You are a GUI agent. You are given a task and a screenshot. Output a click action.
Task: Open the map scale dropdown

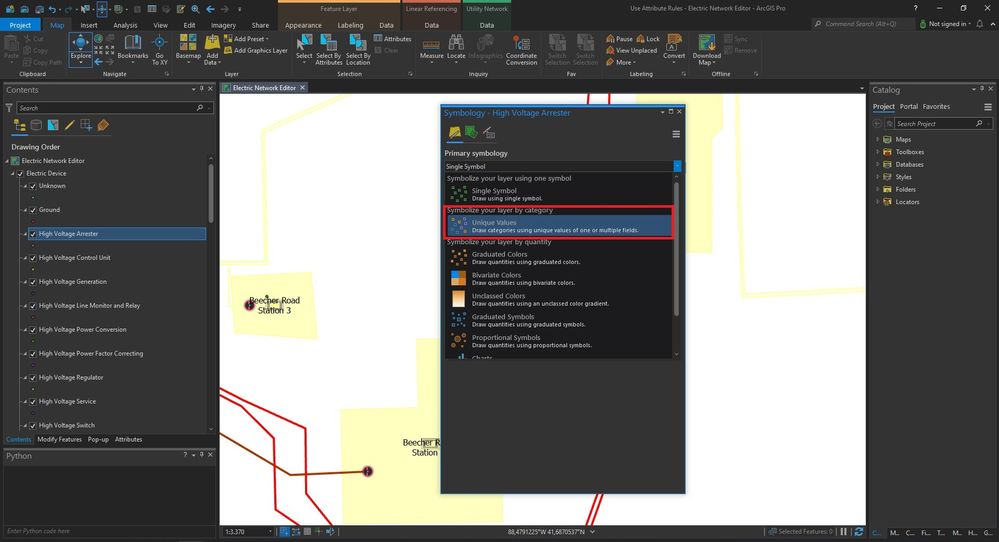270,532
